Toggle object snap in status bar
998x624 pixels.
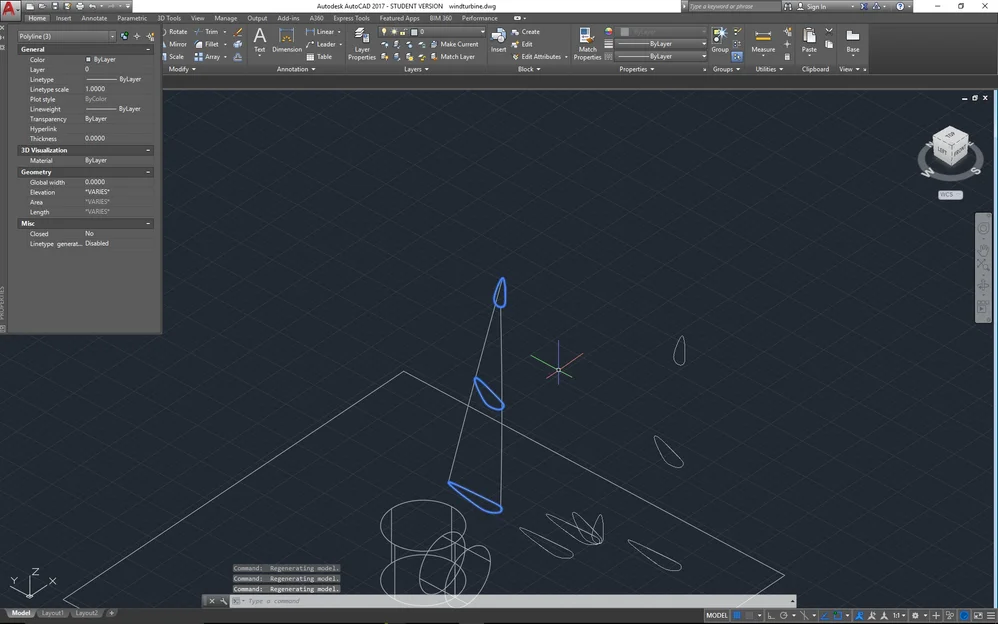point(838,616)
